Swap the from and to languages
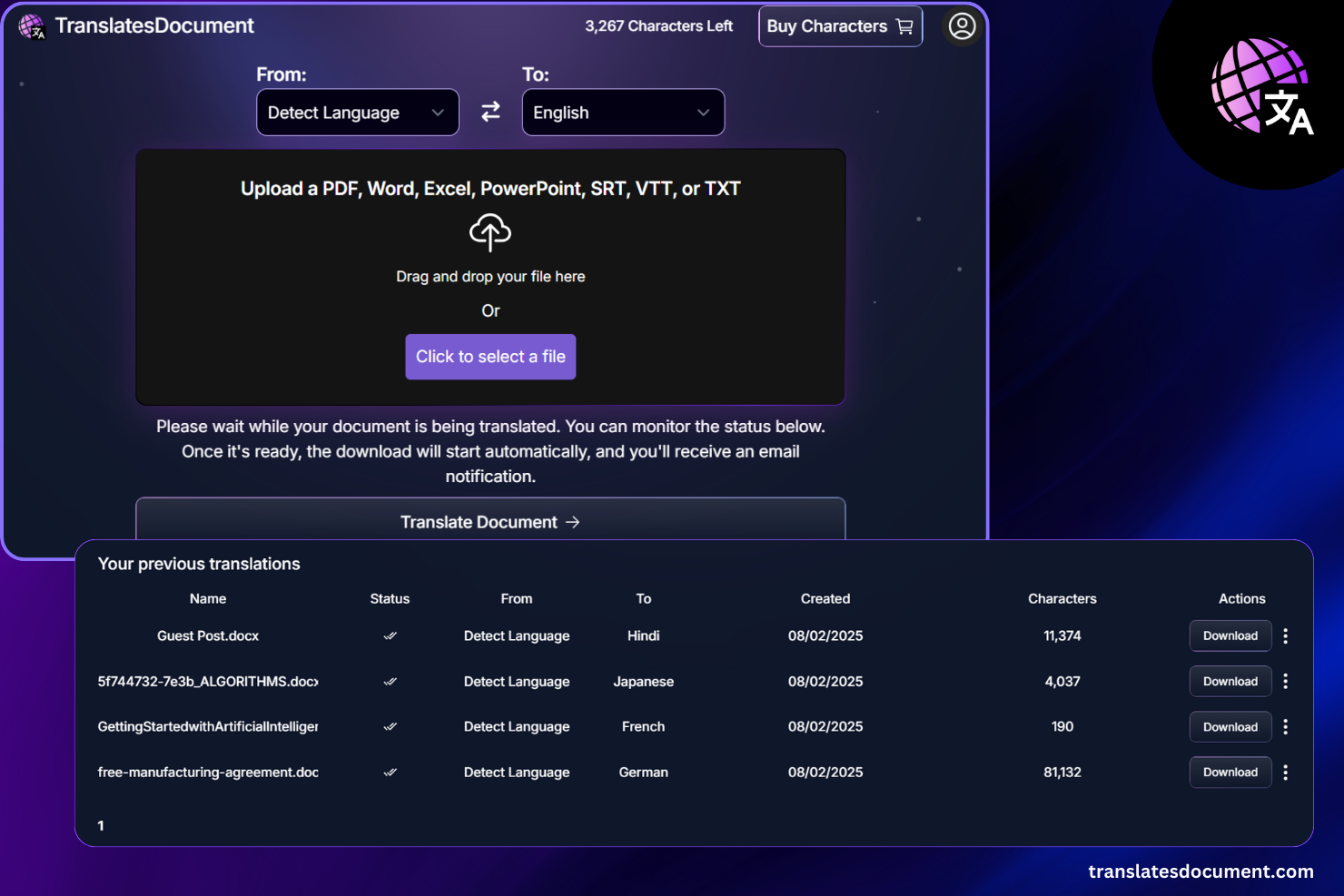The image size is (1344, 896). (490, 112)
